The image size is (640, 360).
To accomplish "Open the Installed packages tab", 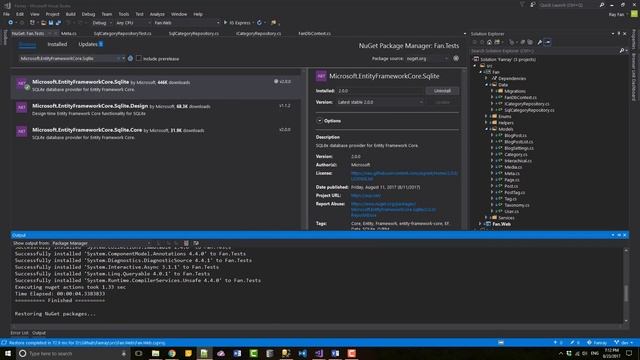I will [57, 44].
